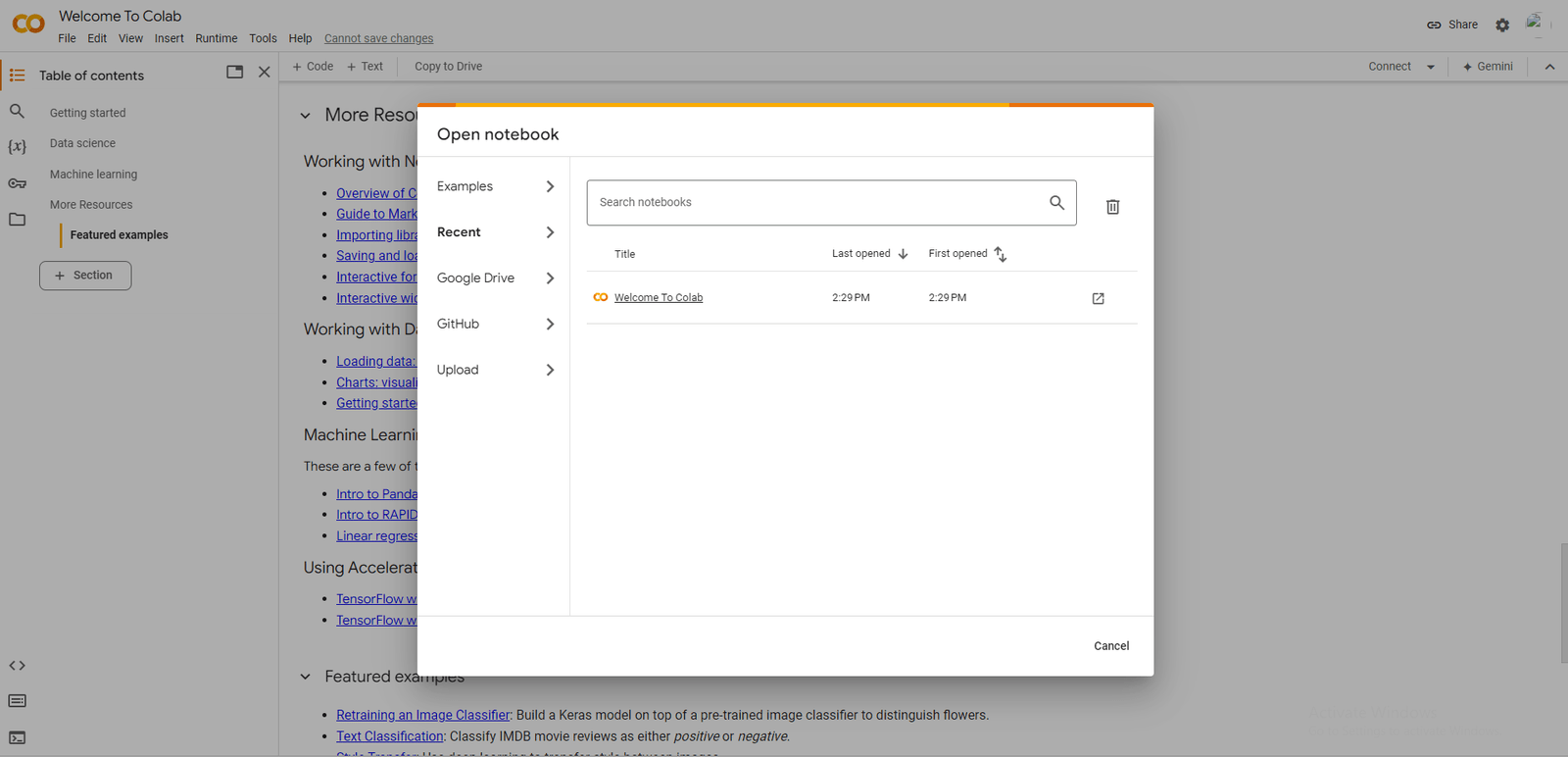Collapse the More Resources section
Viewport: 1568px width, 757px height.
click(x=305, y=116)
